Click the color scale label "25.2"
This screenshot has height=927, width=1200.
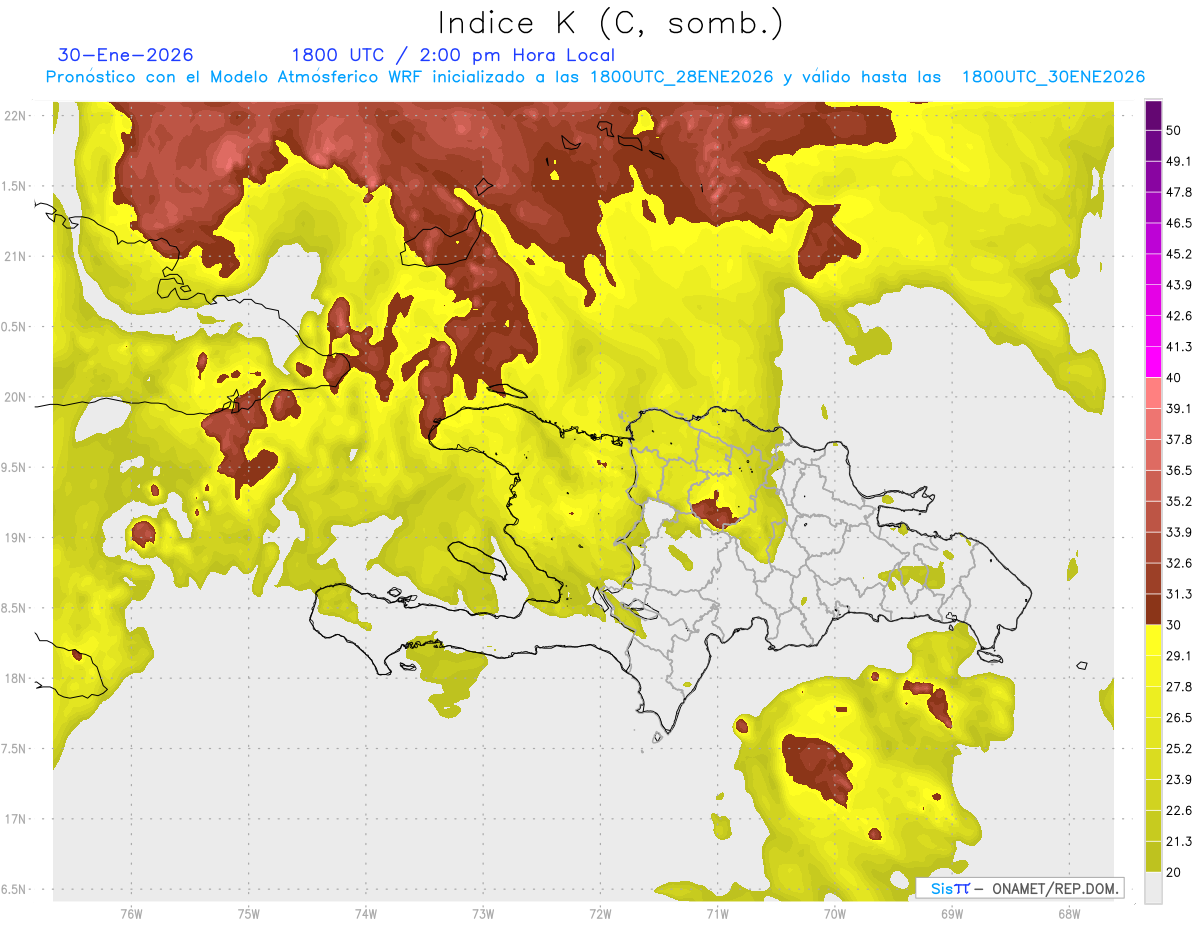click(x=1179, y=748)
